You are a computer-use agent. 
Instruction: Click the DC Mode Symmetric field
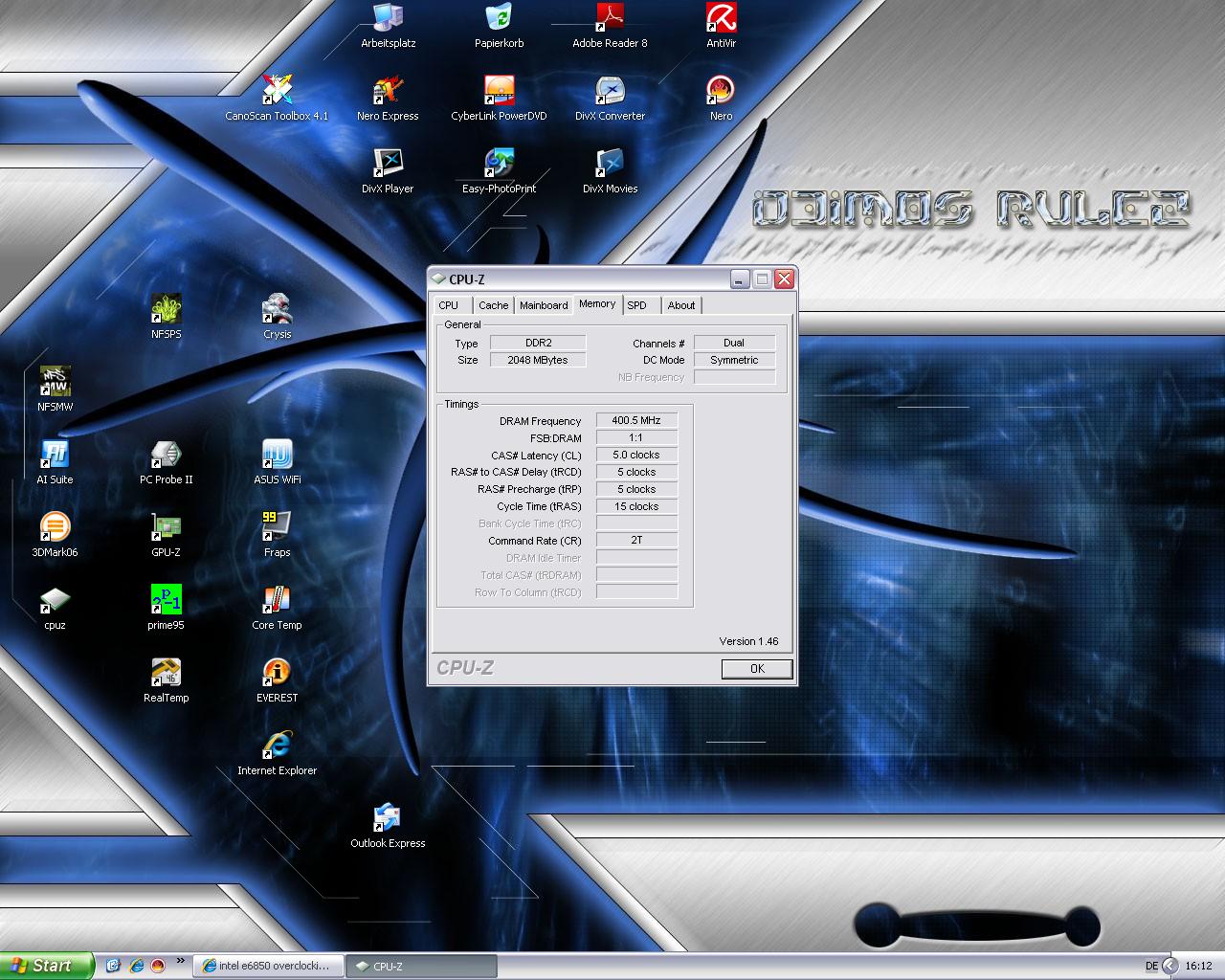734,360
